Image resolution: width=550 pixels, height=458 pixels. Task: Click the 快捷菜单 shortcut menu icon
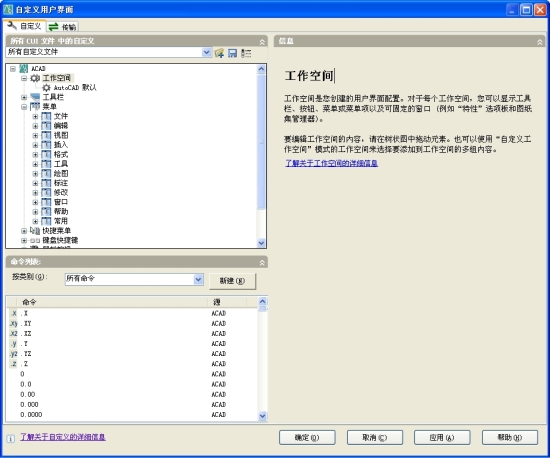tap(35, 230)
